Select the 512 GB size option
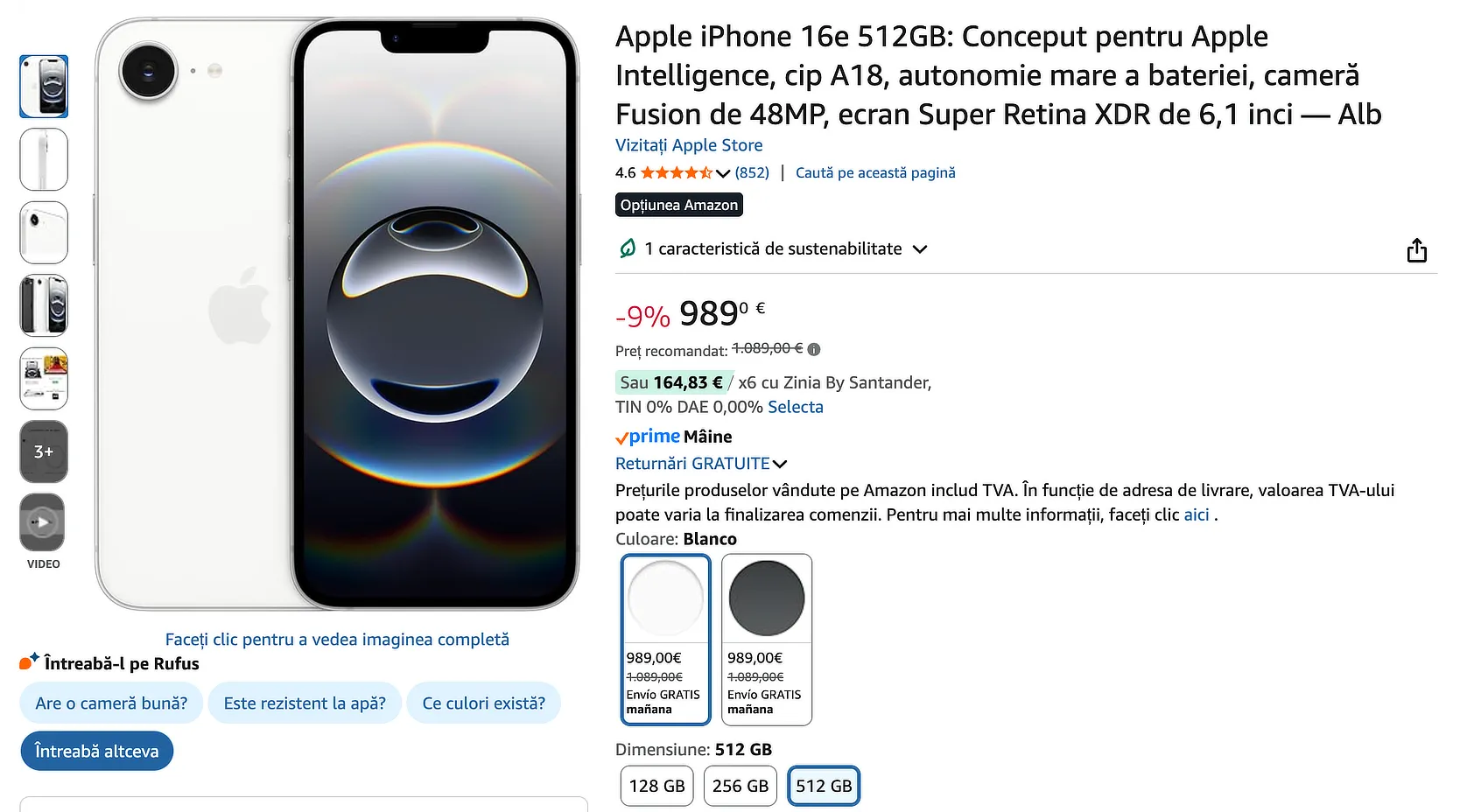 (824, 786)
